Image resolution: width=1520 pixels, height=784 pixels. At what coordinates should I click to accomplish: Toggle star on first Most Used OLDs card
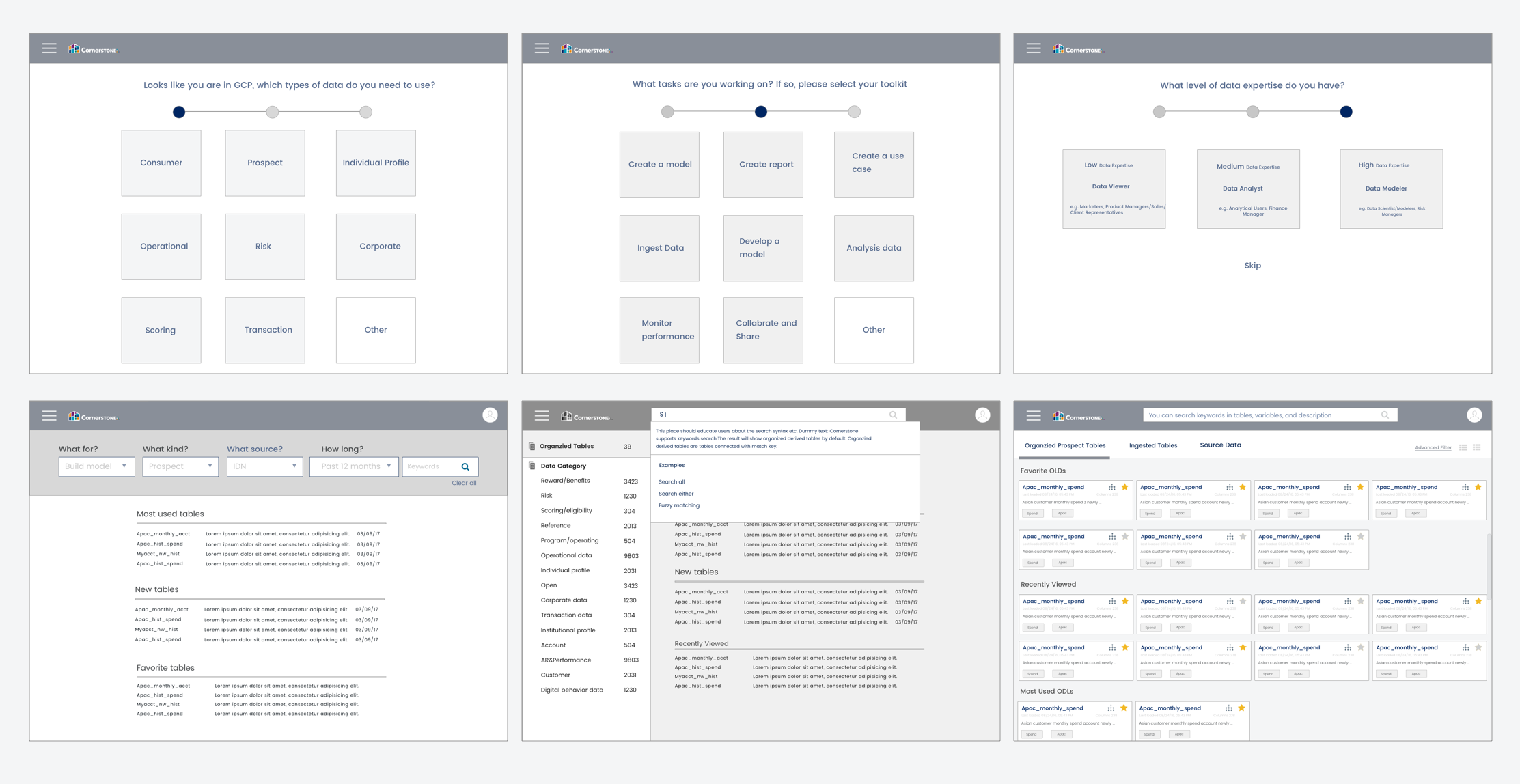click(x=1124, y=708)
